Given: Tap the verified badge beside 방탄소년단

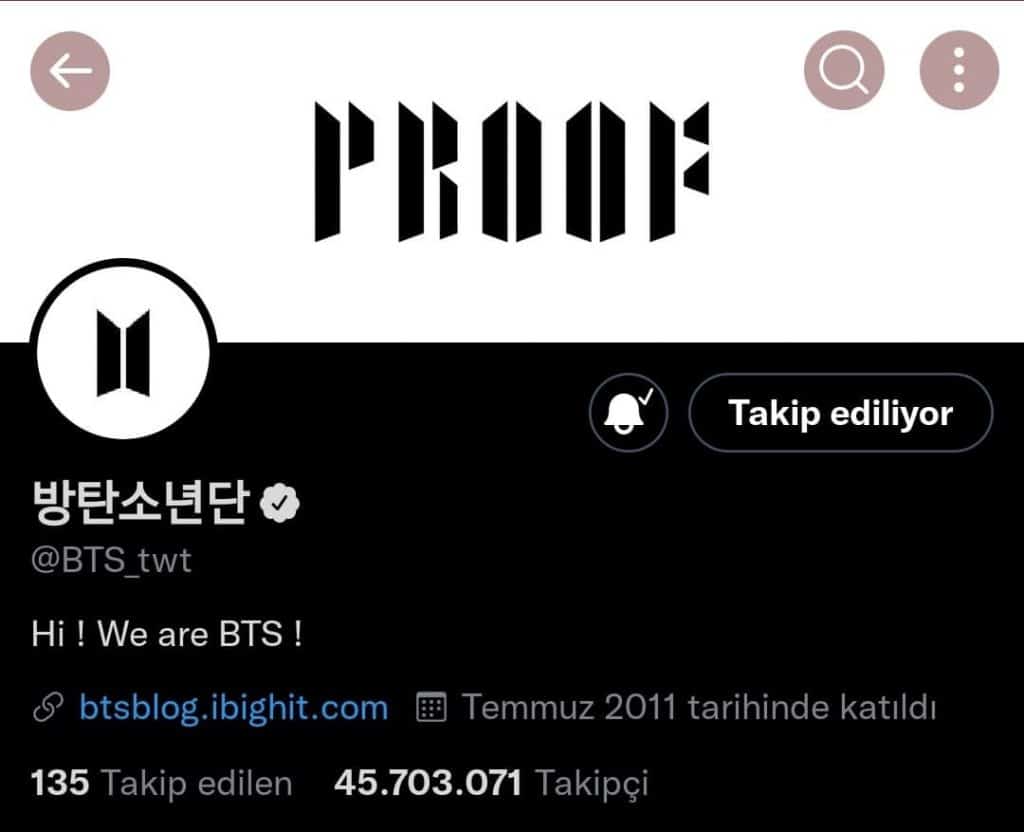Looking at the screenshot, I should point(280,503).
